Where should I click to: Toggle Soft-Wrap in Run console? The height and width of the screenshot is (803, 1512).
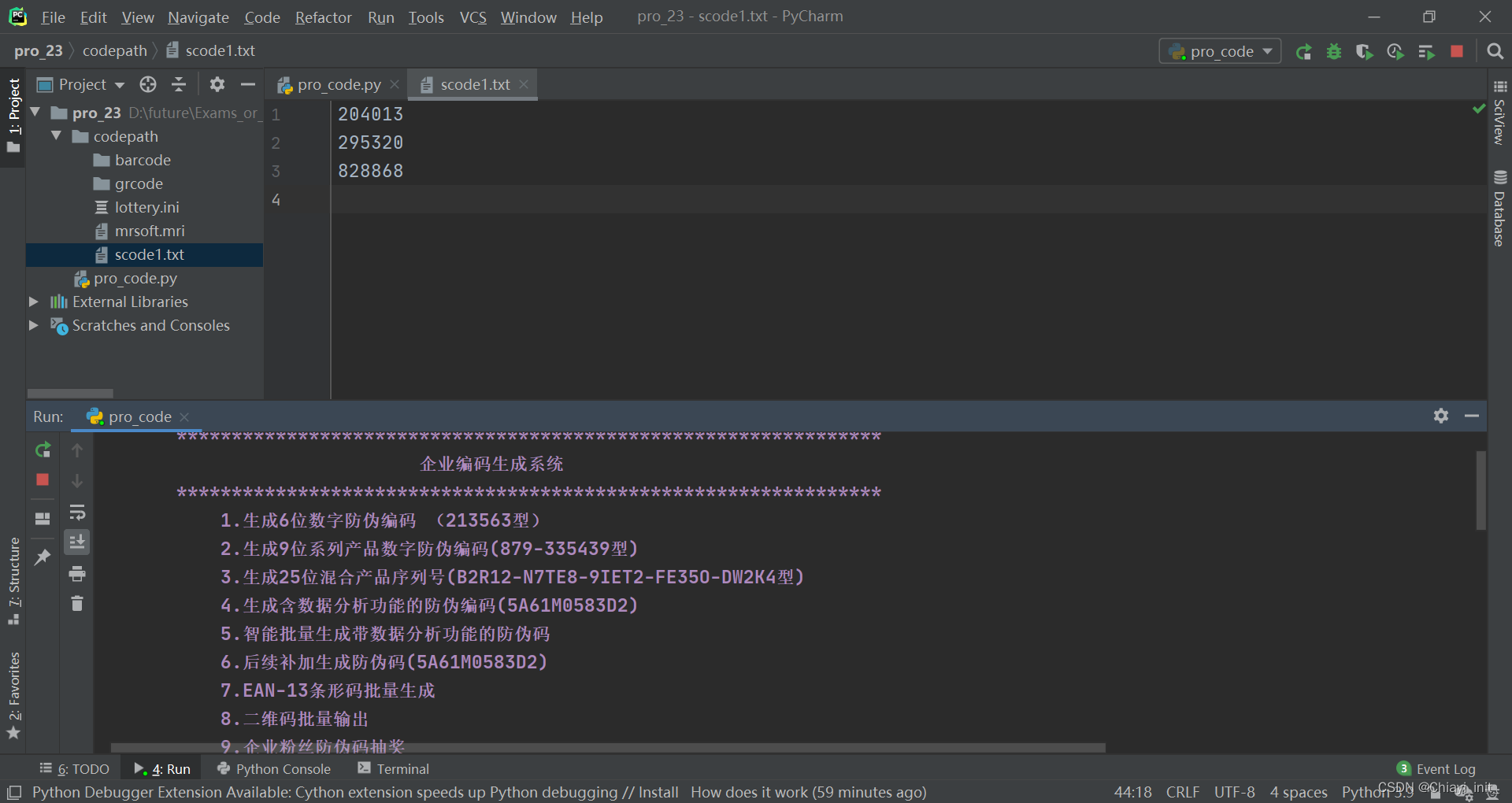pos(77,513)
